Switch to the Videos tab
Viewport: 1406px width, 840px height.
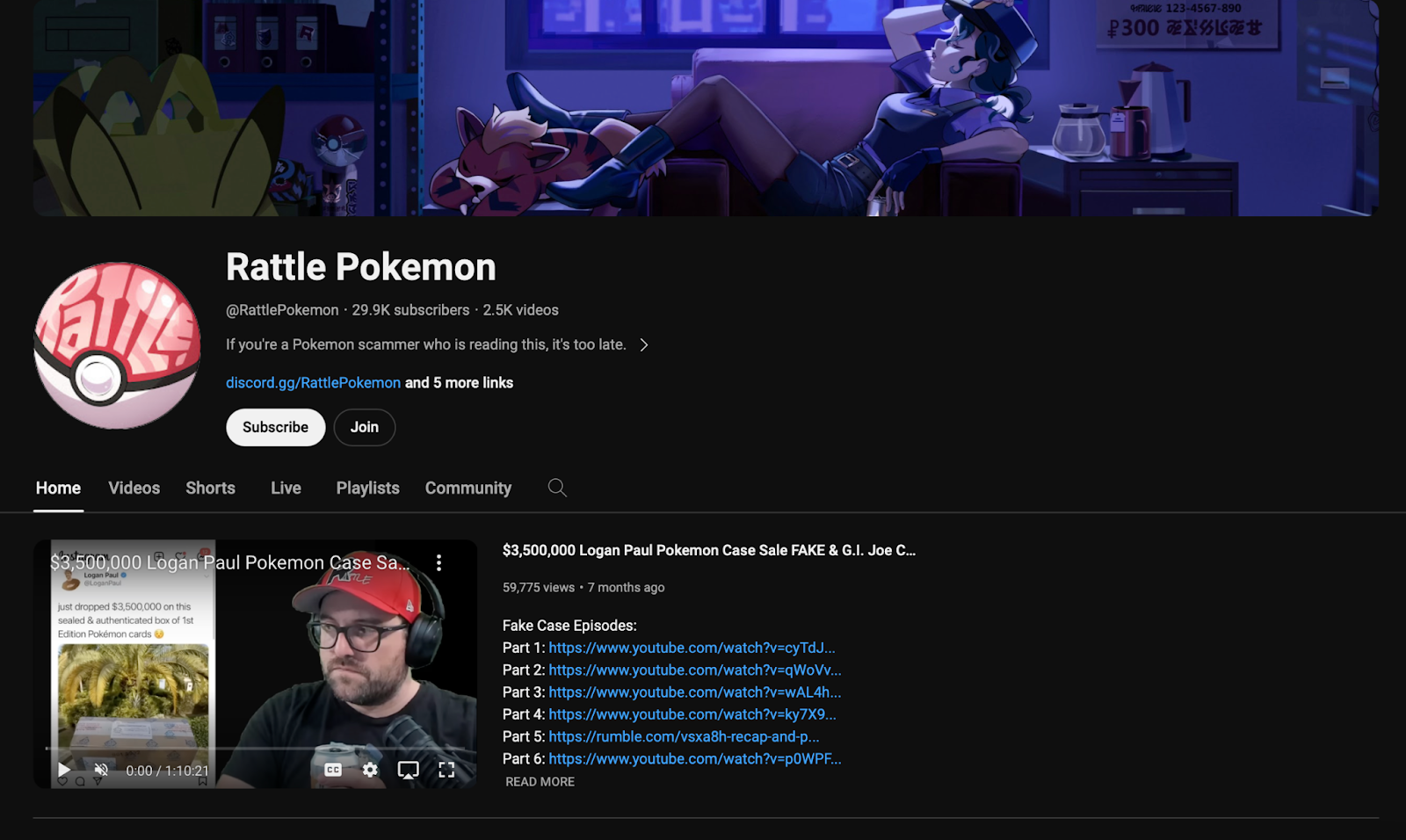pyautogui.click(x=134, y=488)
